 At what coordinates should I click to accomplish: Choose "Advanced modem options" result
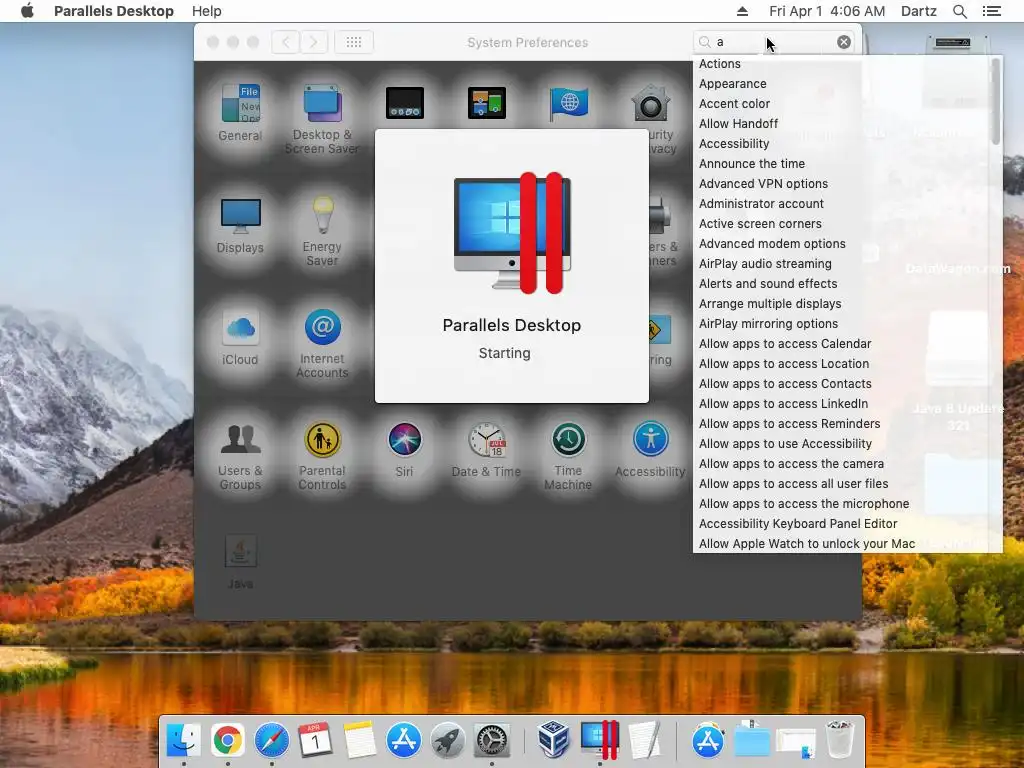(x=772, y=244)
